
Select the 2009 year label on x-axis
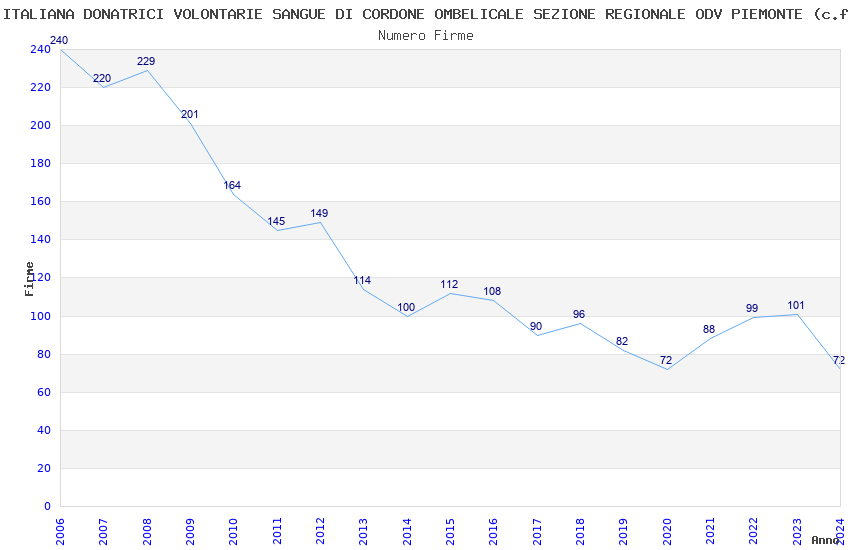pyautogui.click(x=190, y=532)
